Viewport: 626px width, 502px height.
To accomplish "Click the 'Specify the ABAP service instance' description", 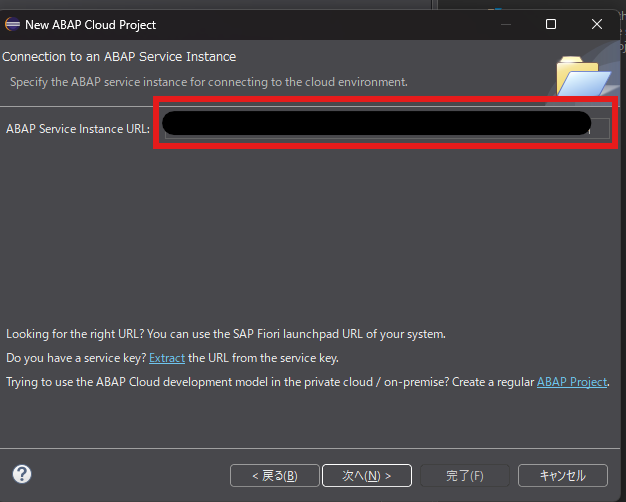I will (208, 82).
